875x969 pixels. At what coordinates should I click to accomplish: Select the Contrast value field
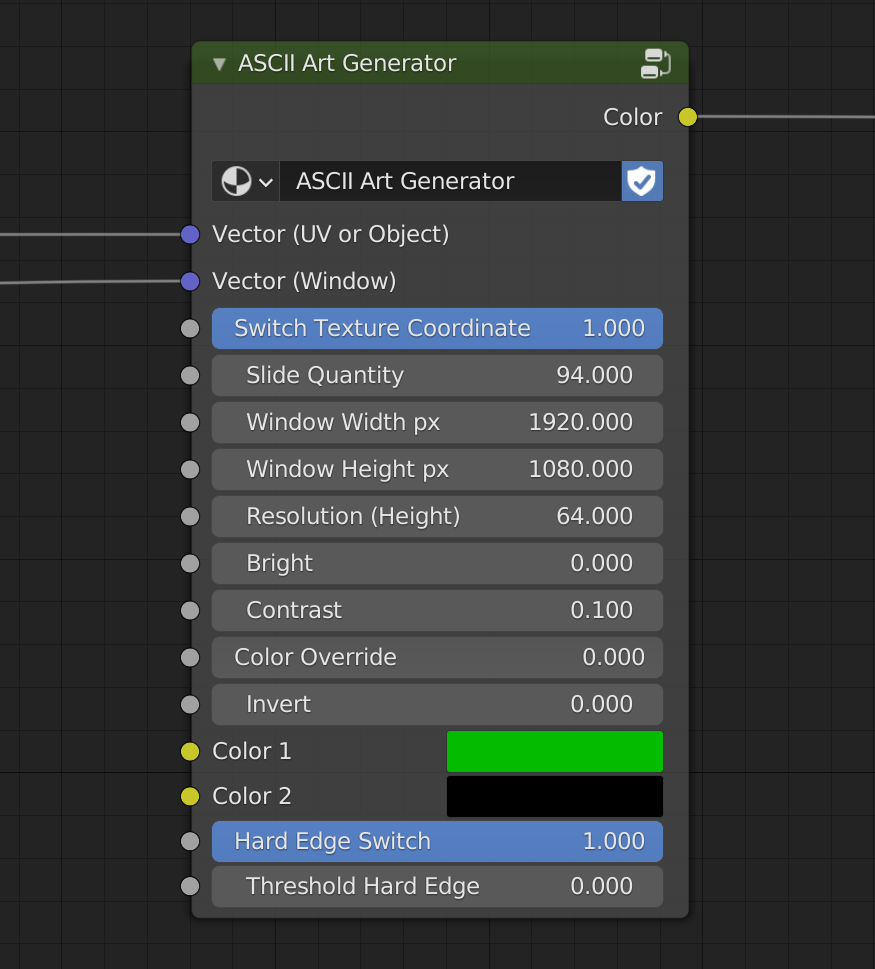pyautogui.click(x=437, y=610)
